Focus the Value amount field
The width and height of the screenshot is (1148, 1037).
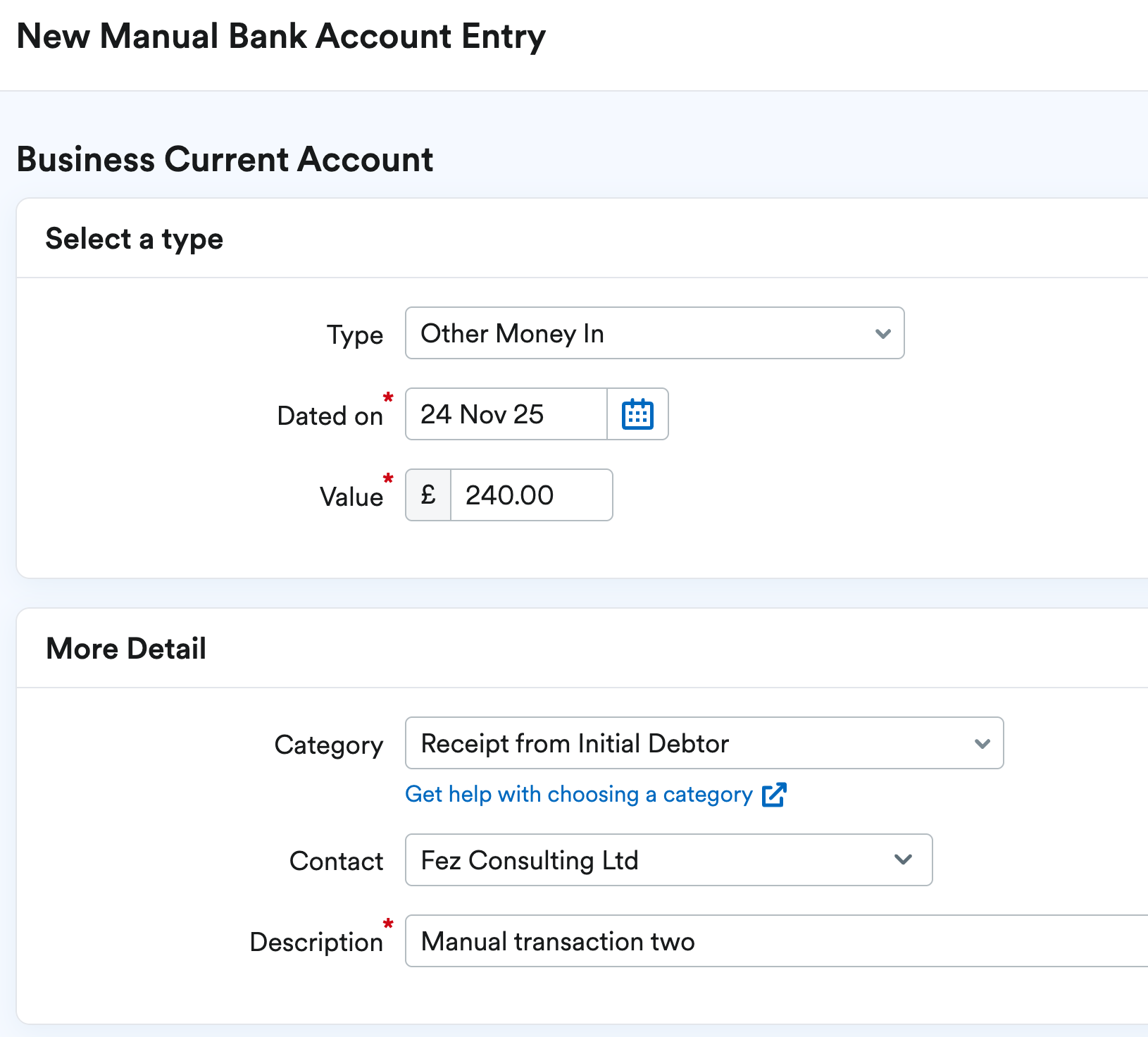532,495
